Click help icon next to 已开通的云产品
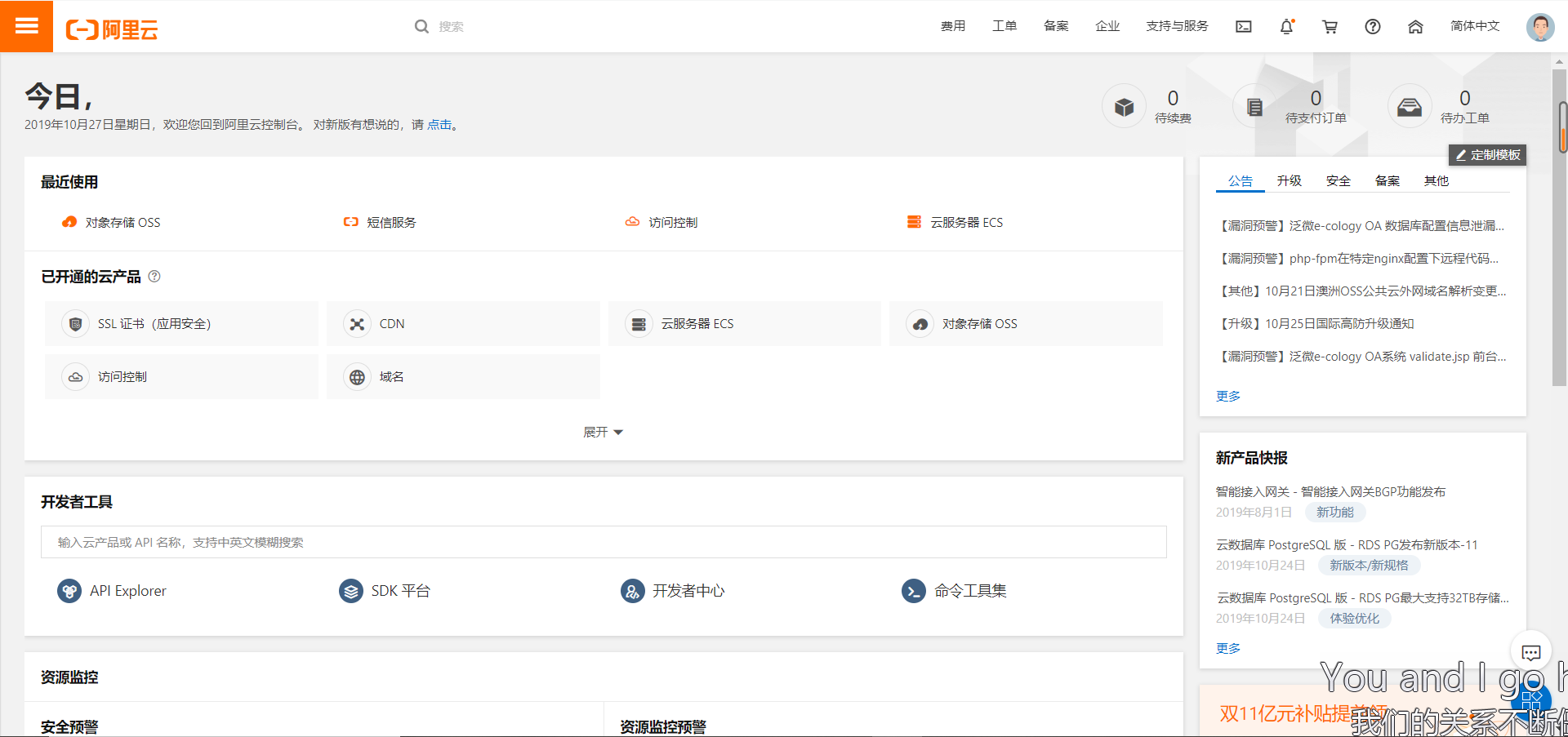 (154, 276)
